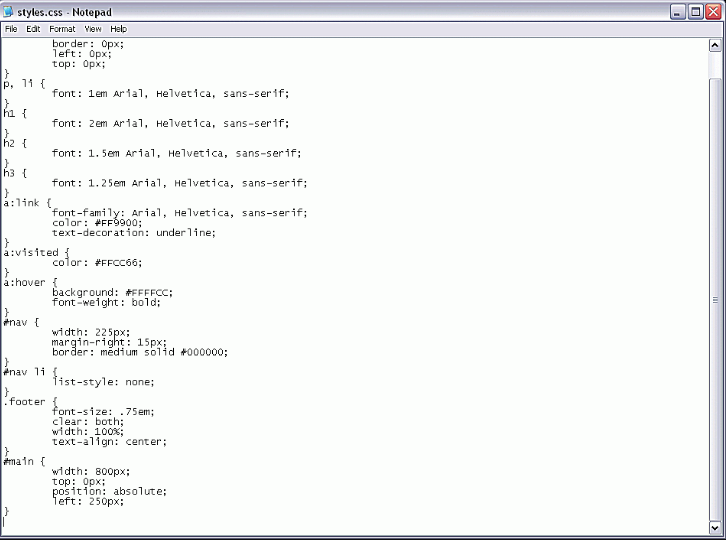Image resolution: width=726 pixels, height=540 pixels.
Task: Open the Edit menu
Action: tap(33, 29)
